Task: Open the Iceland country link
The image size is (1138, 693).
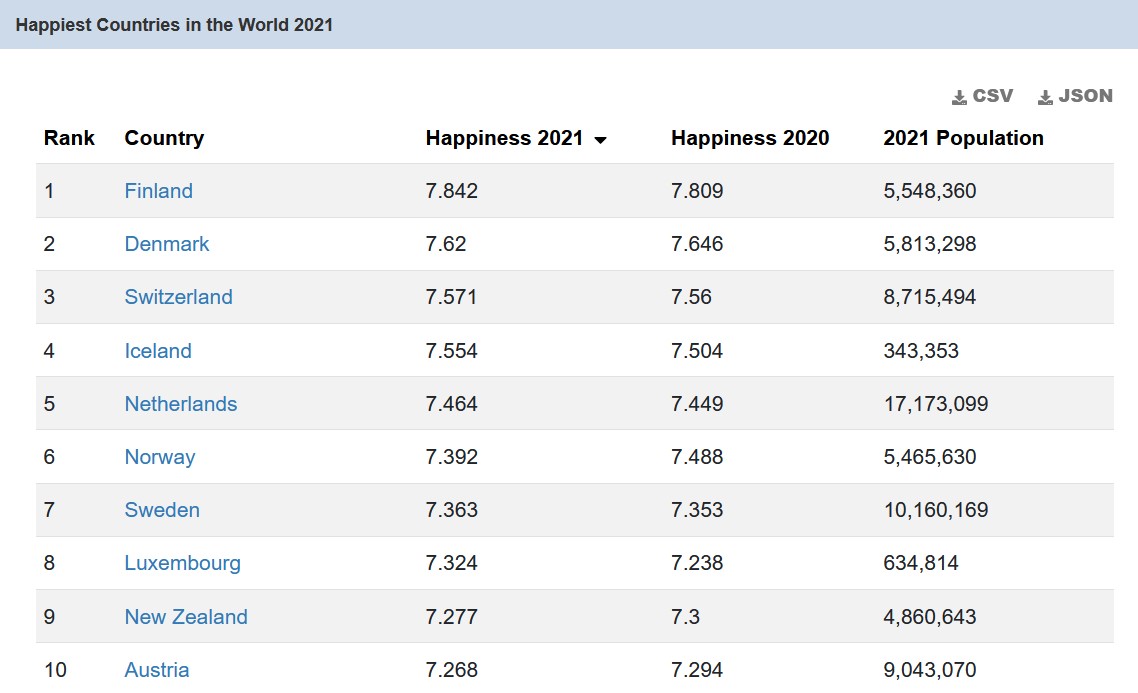Action: (158, 351)
